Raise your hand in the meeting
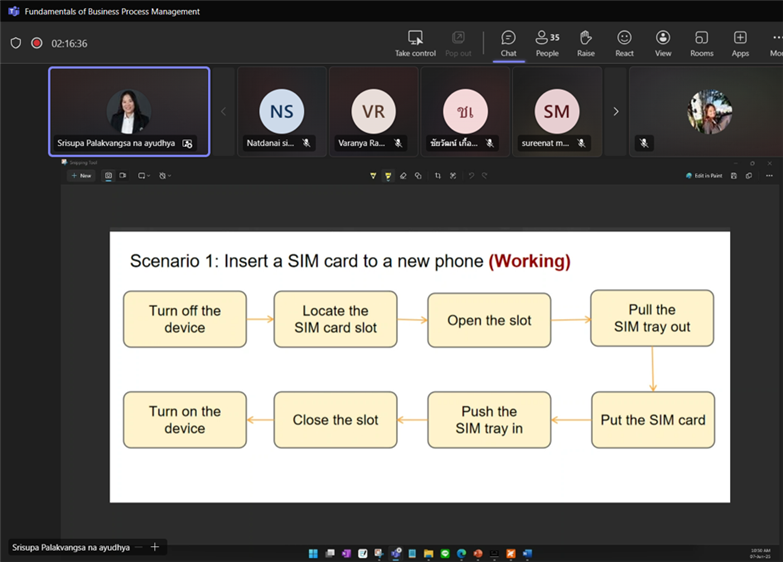Screen dimensions: 783x562 tap(586, 43)
